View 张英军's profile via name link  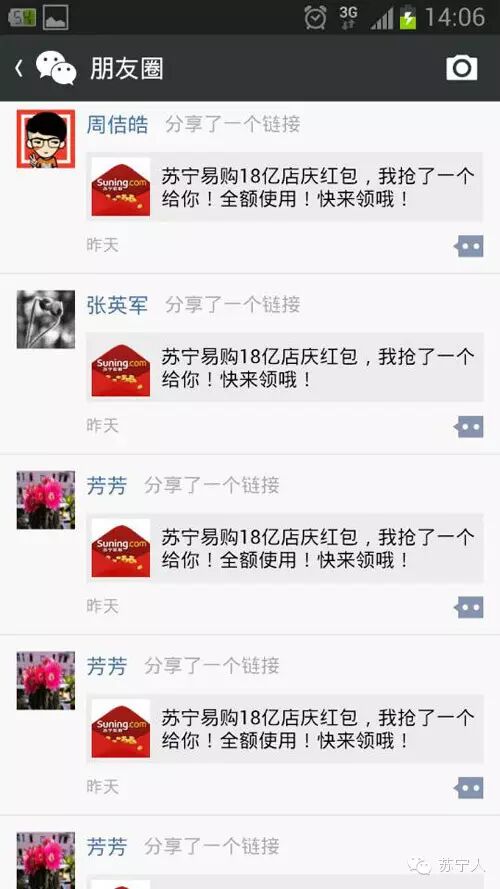coord(117,305)
